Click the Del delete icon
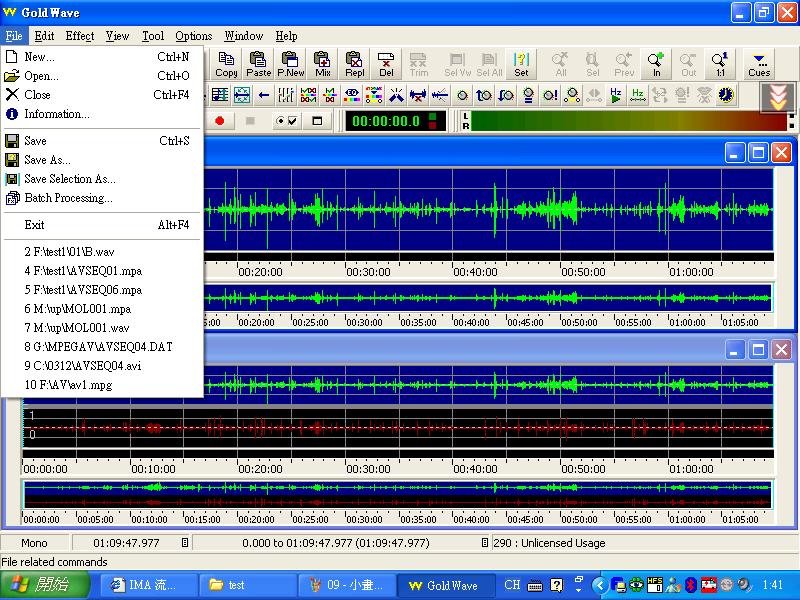 pyautogui.click(x=387, y=64)
